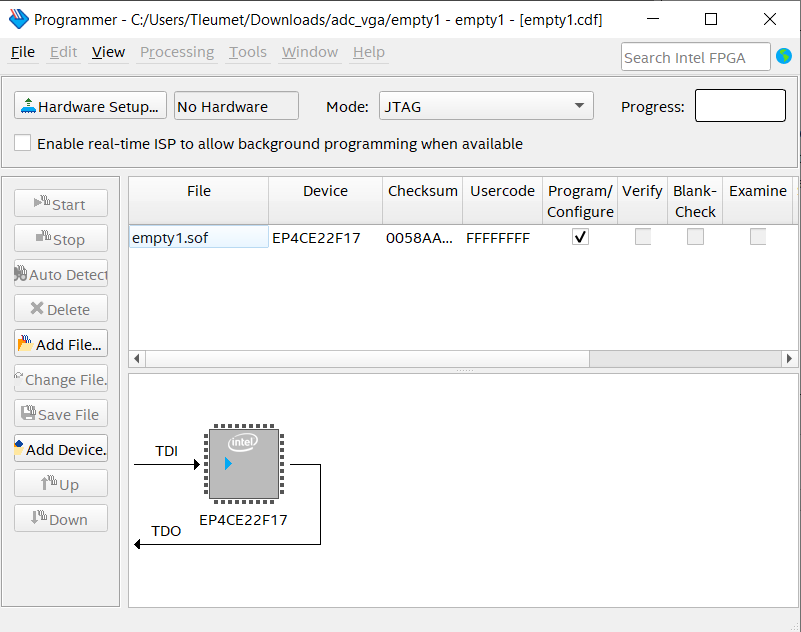Open the Processing menu
Viewport: 801px width, 632px height.
pos(177,52)
